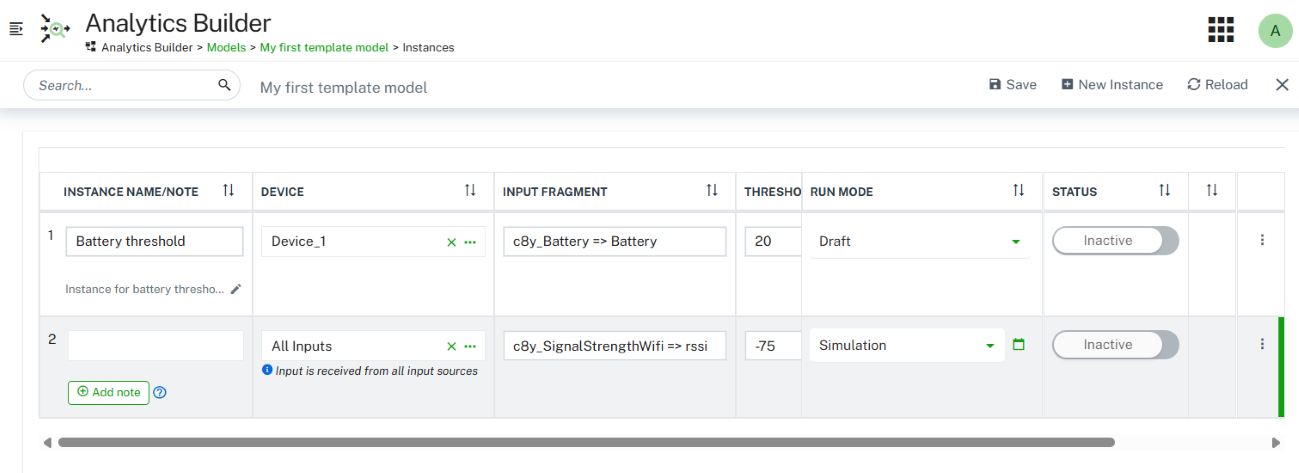Open more options menu for row 1
This screenshot has height=473, width=1299.
[1262, 240]
